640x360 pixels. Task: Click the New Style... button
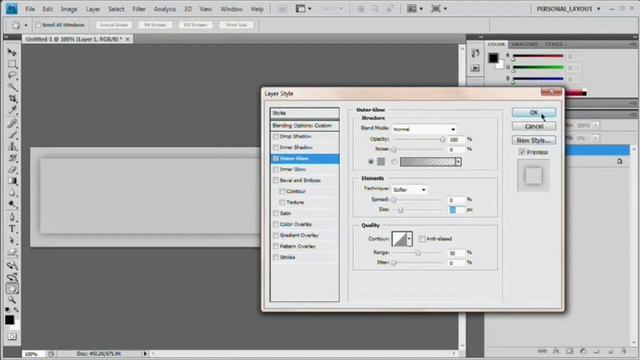(534, 140)
